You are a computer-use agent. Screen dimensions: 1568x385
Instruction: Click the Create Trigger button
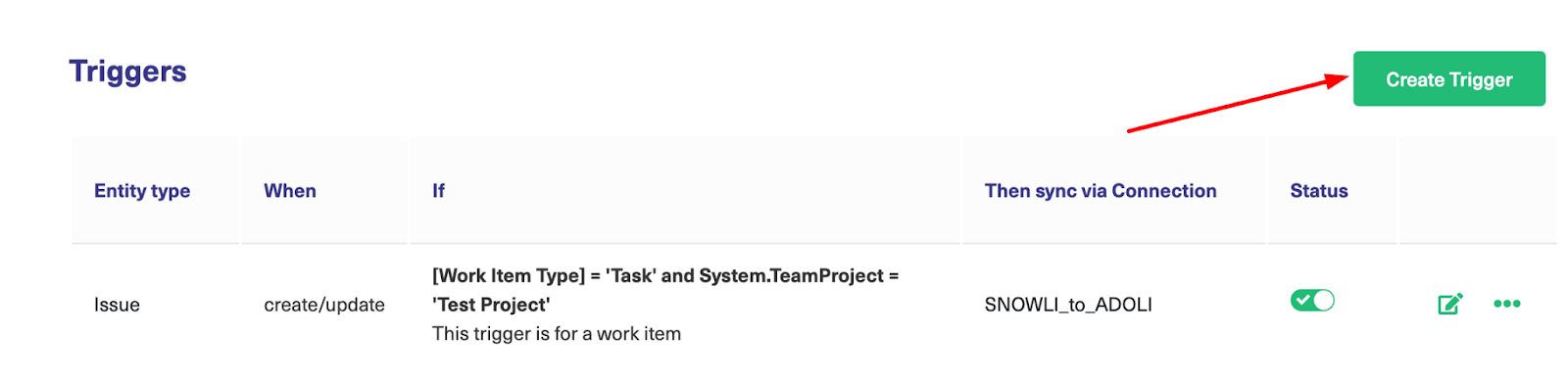1448,79
